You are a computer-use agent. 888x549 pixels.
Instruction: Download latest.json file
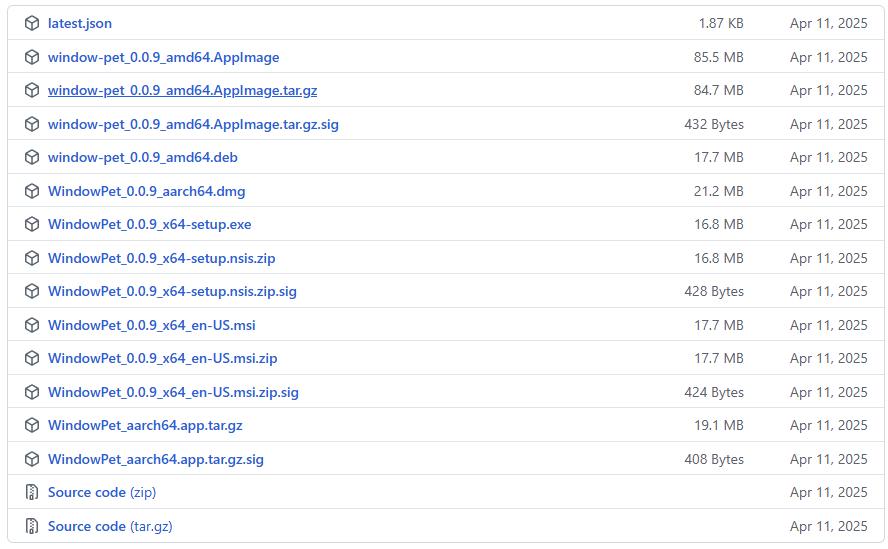[80, 23]
